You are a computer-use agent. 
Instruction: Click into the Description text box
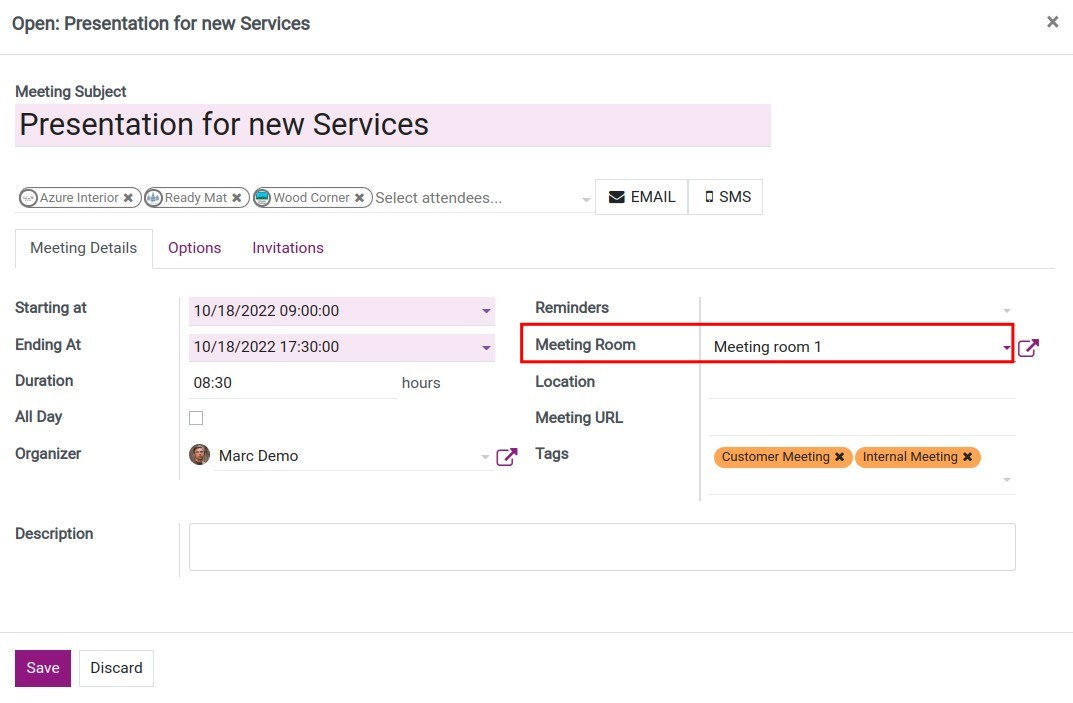(x=601, y=547)
